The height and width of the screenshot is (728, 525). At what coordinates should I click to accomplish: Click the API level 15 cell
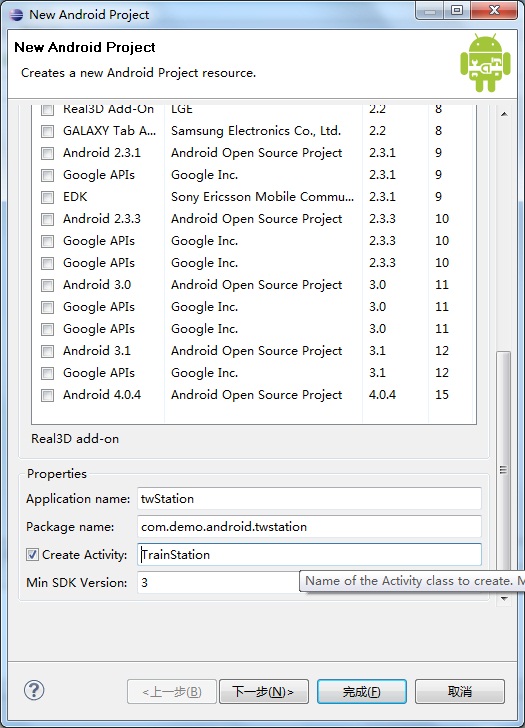click(x=442, y=395)
